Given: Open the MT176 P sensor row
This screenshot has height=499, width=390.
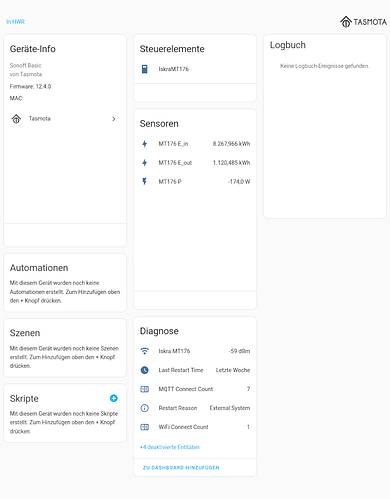Looking at the screenshot, I should click(x=195, y=182).
